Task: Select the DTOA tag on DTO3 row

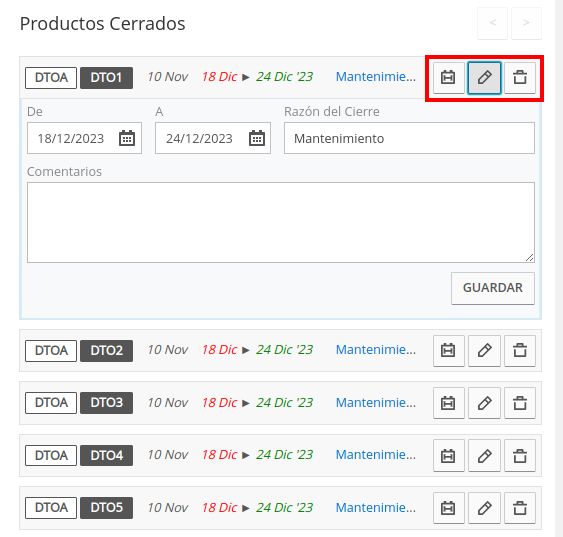Action: coord(51,403)
